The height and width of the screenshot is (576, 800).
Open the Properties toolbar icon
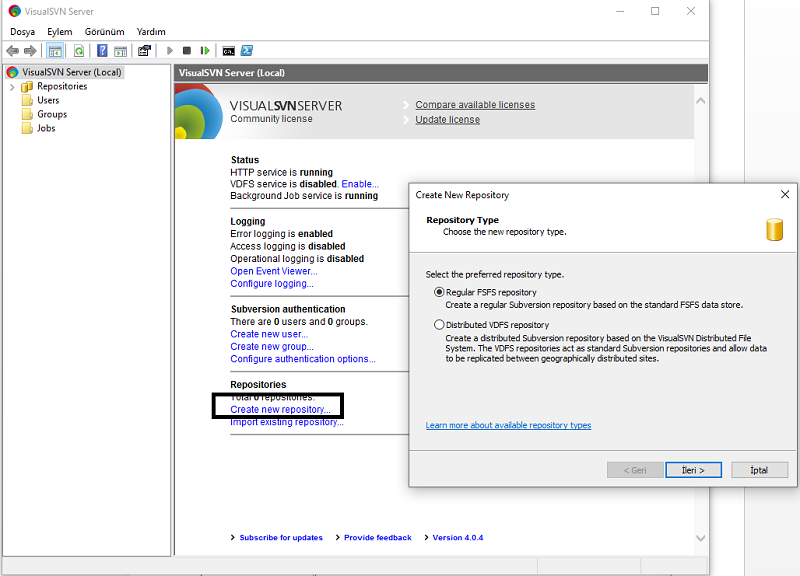coord(144,50)
